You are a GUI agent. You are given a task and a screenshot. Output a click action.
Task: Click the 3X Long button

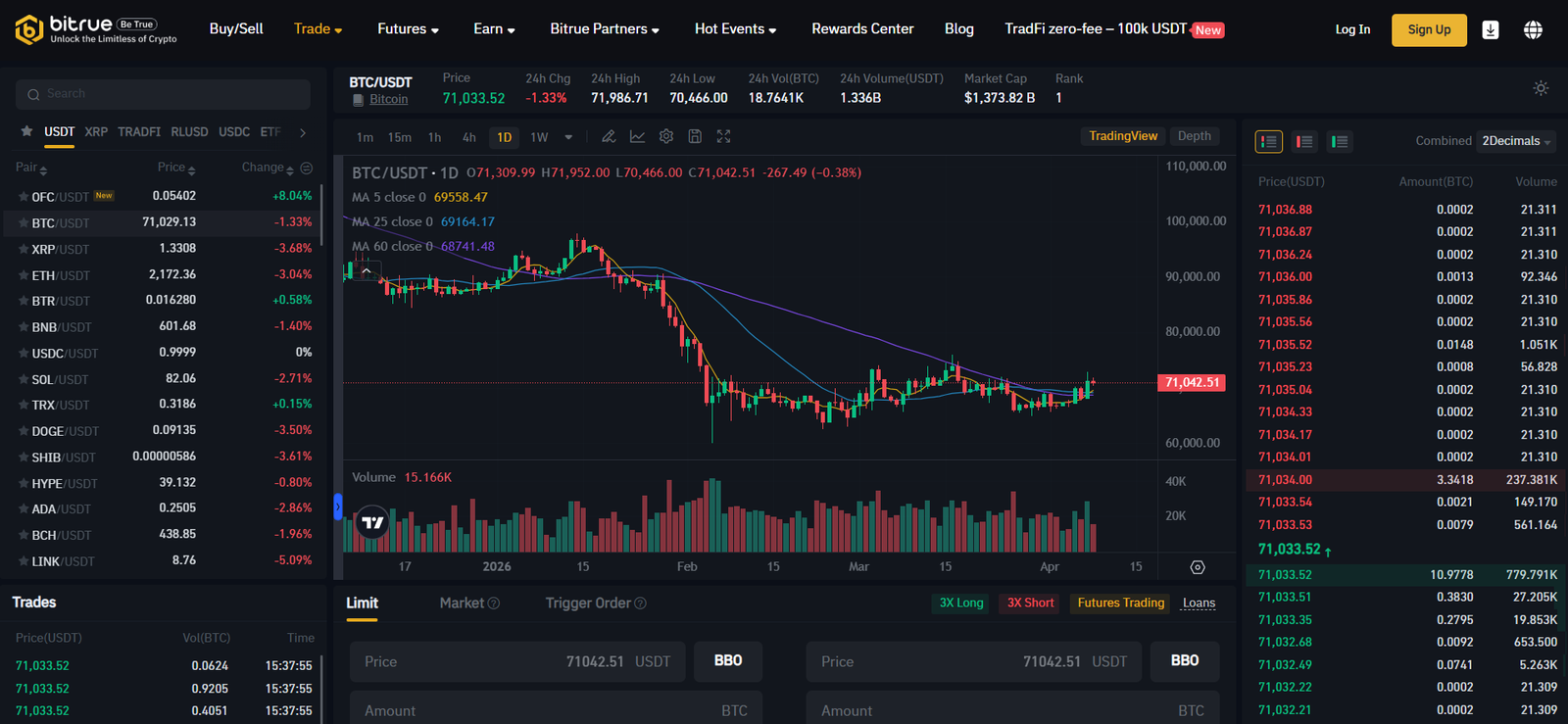click(961, 603)
